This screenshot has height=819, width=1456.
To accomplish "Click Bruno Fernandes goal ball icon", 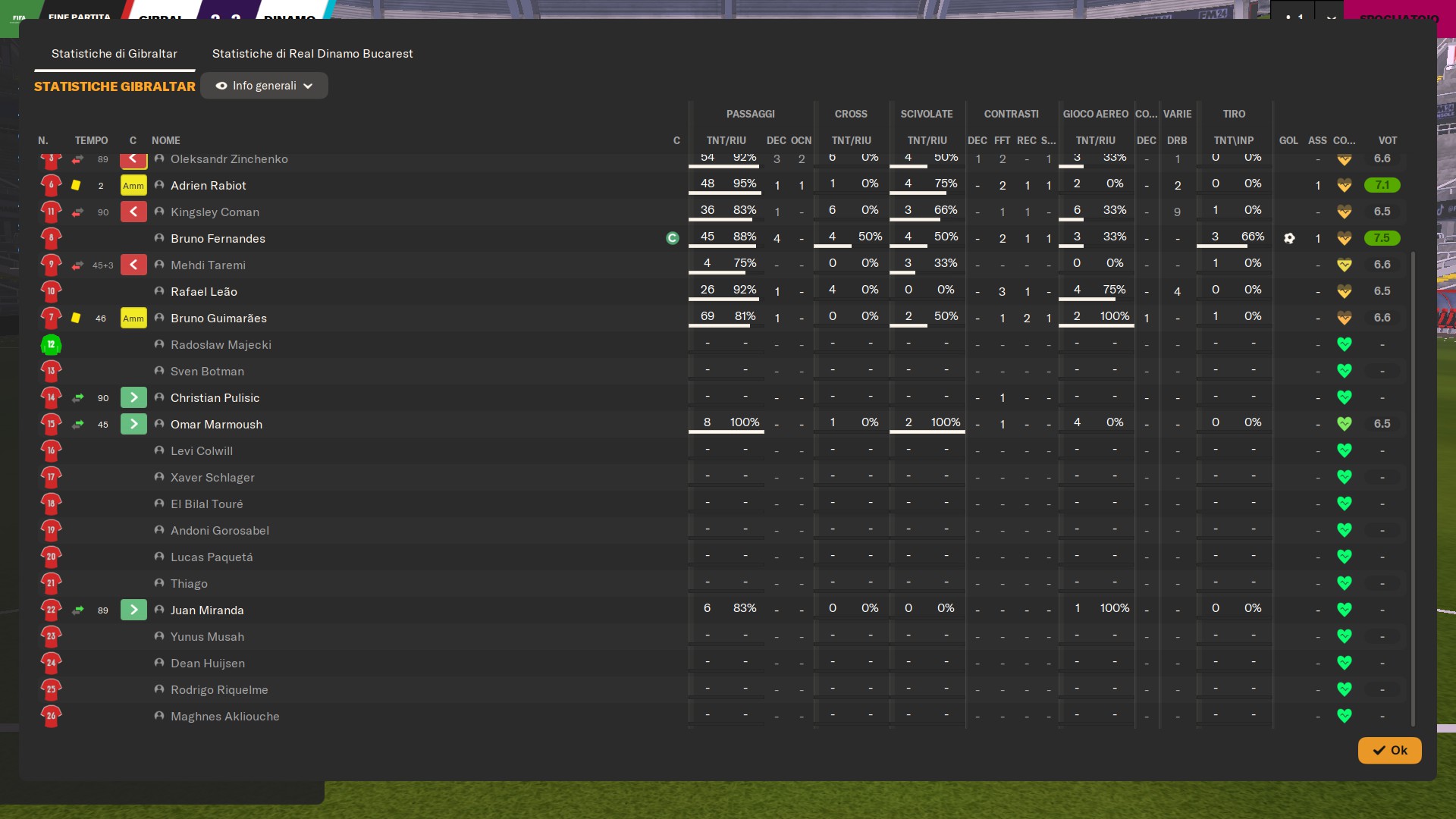I will (x=1289, y=238).
